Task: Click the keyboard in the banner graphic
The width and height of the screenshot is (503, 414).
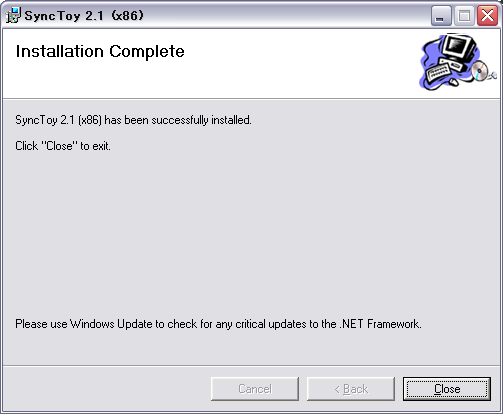Action: 439,72
